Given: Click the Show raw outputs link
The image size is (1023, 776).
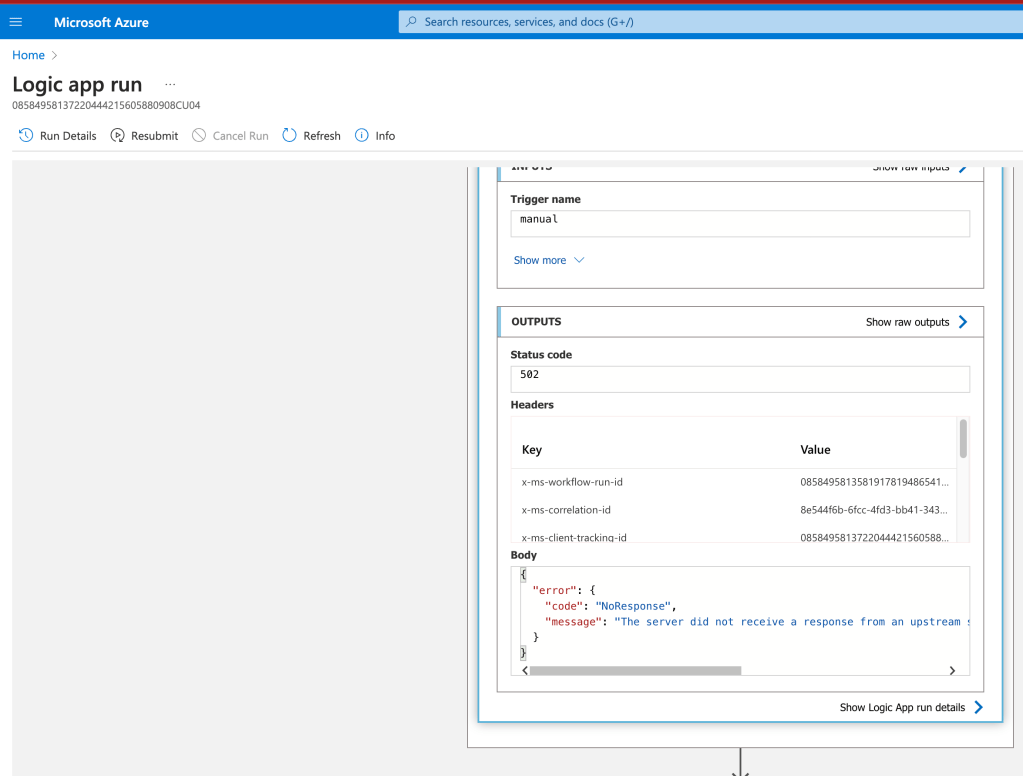Looking at the screenshot, I should click(907, 322).
